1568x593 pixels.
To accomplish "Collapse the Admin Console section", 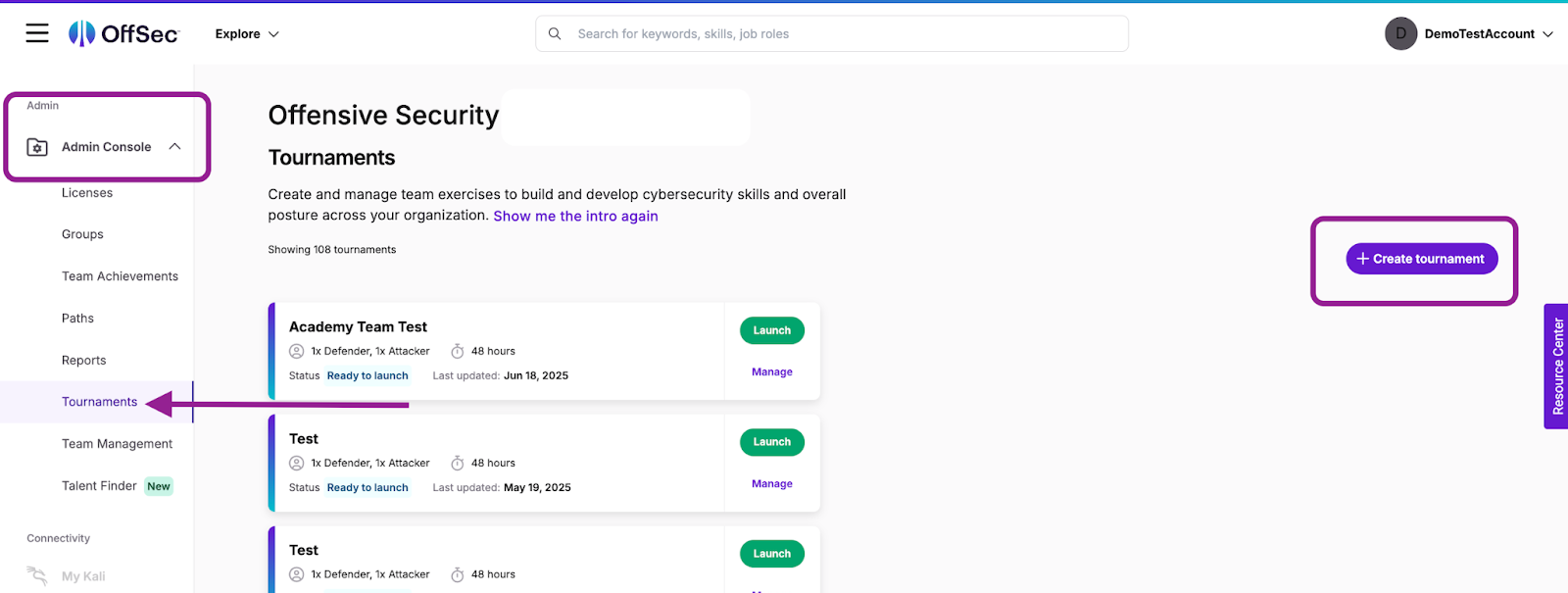I will click(174, 147).
